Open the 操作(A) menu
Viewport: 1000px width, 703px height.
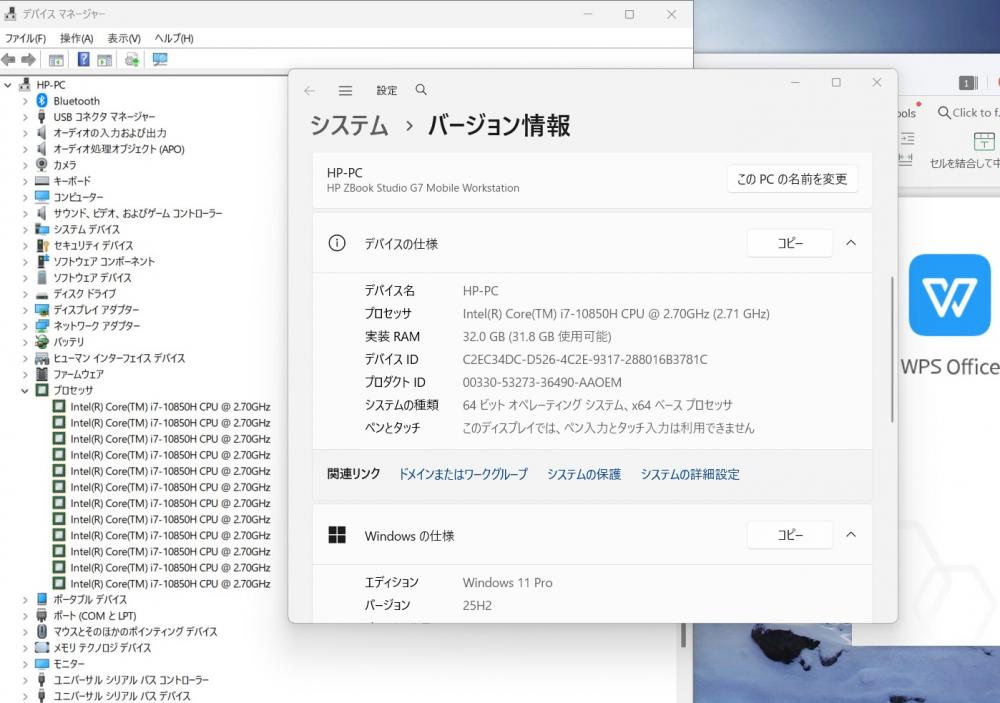(x=77, y=38)
